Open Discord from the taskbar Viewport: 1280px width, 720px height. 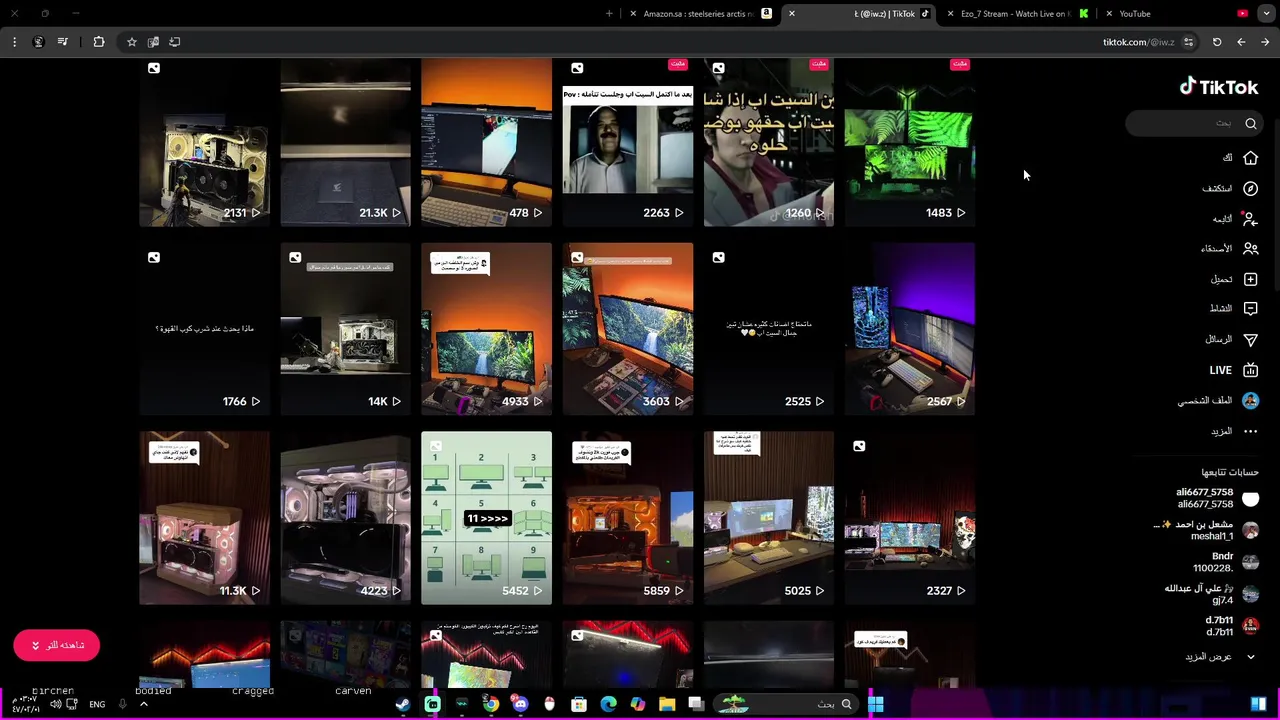pos(520,704)
